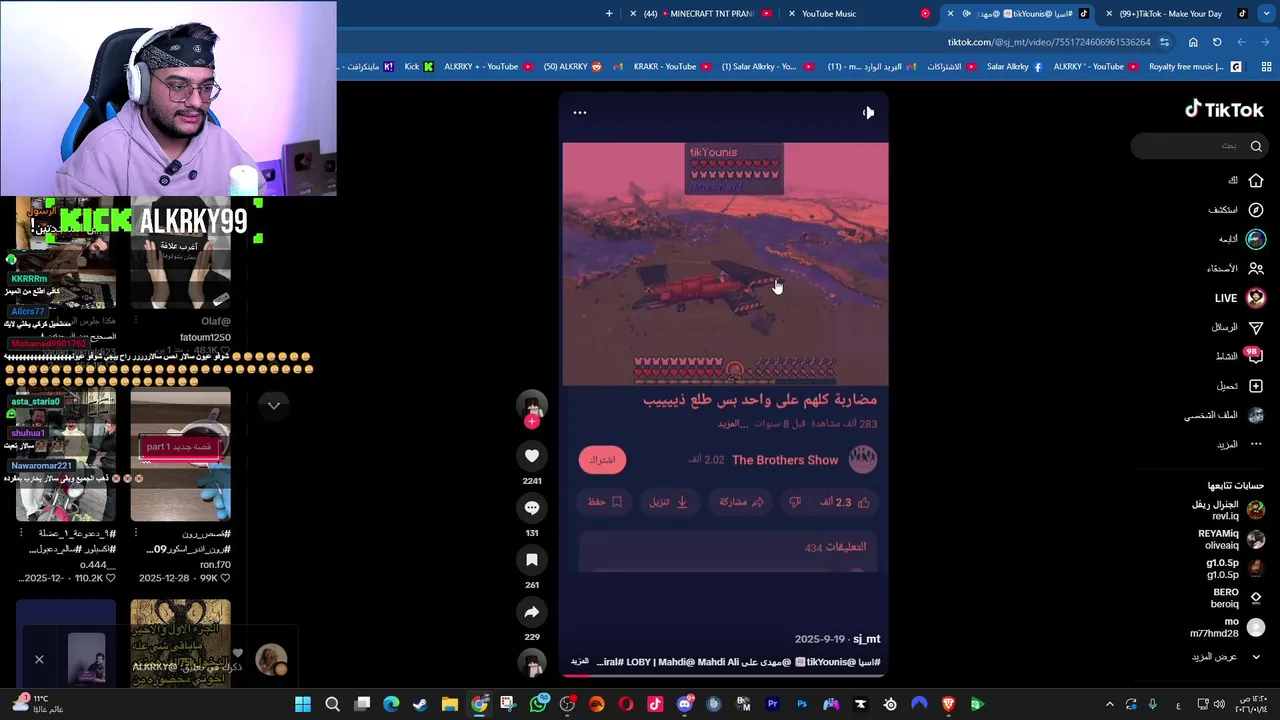The width and height of the screenshot is (1280, 720).
Task: Open the part 1 video thumbnail
Action: pos(180,456)
